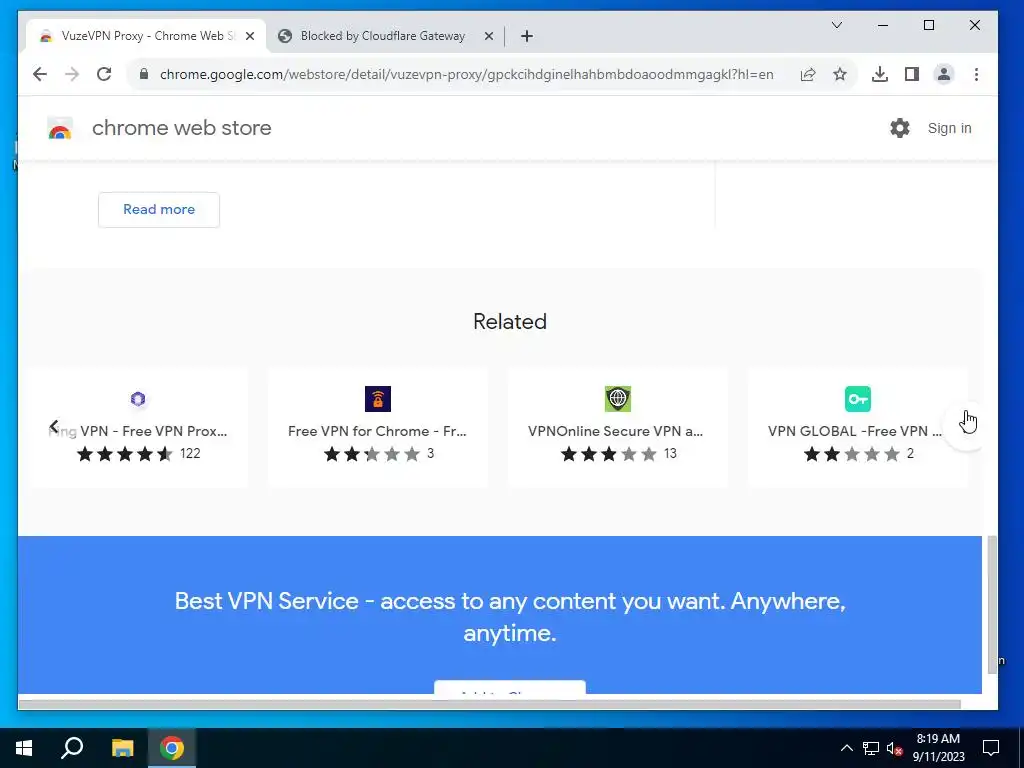The width and height of the screenshot is (1024, 768).
Task: Open the notification center icon
Action: (x=991, y=748)
